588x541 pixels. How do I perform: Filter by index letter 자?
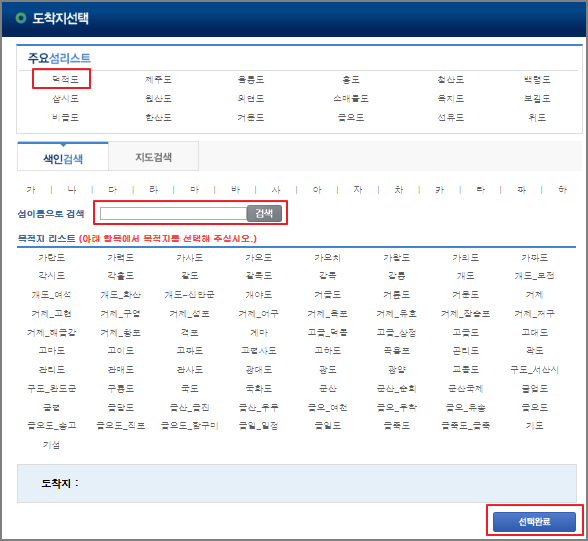click(x=358, y=190)
